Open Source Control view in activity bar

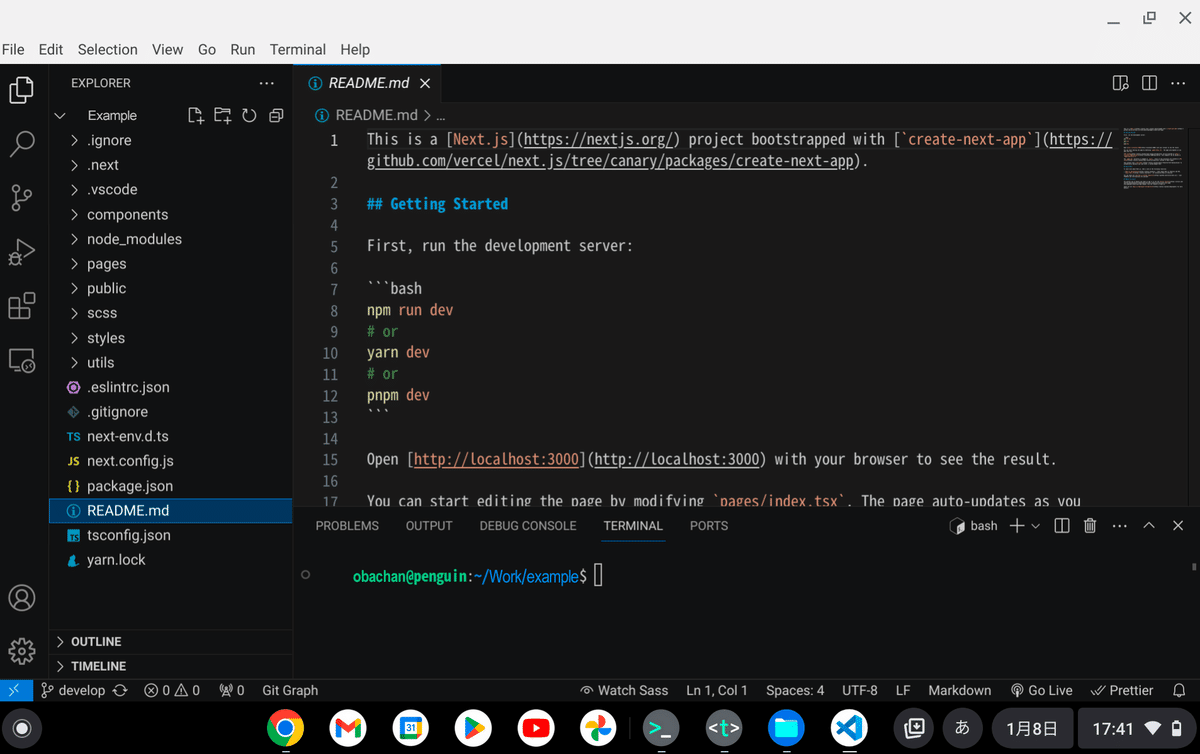pos(22,197)
